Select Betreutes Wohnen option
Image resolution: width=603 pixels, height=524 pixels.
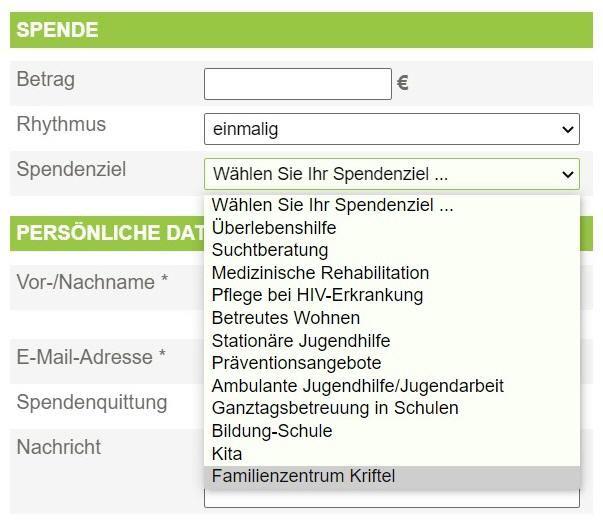click(x=286, y=318)
